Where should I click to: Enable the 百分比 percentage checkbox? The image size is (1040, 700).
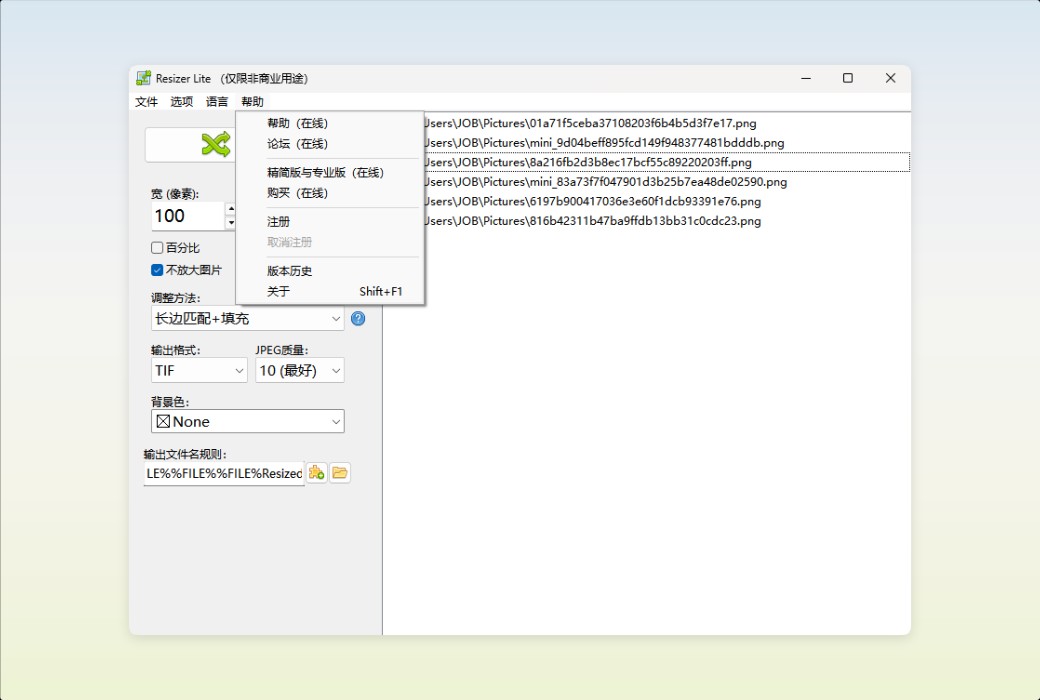(157, 246)
